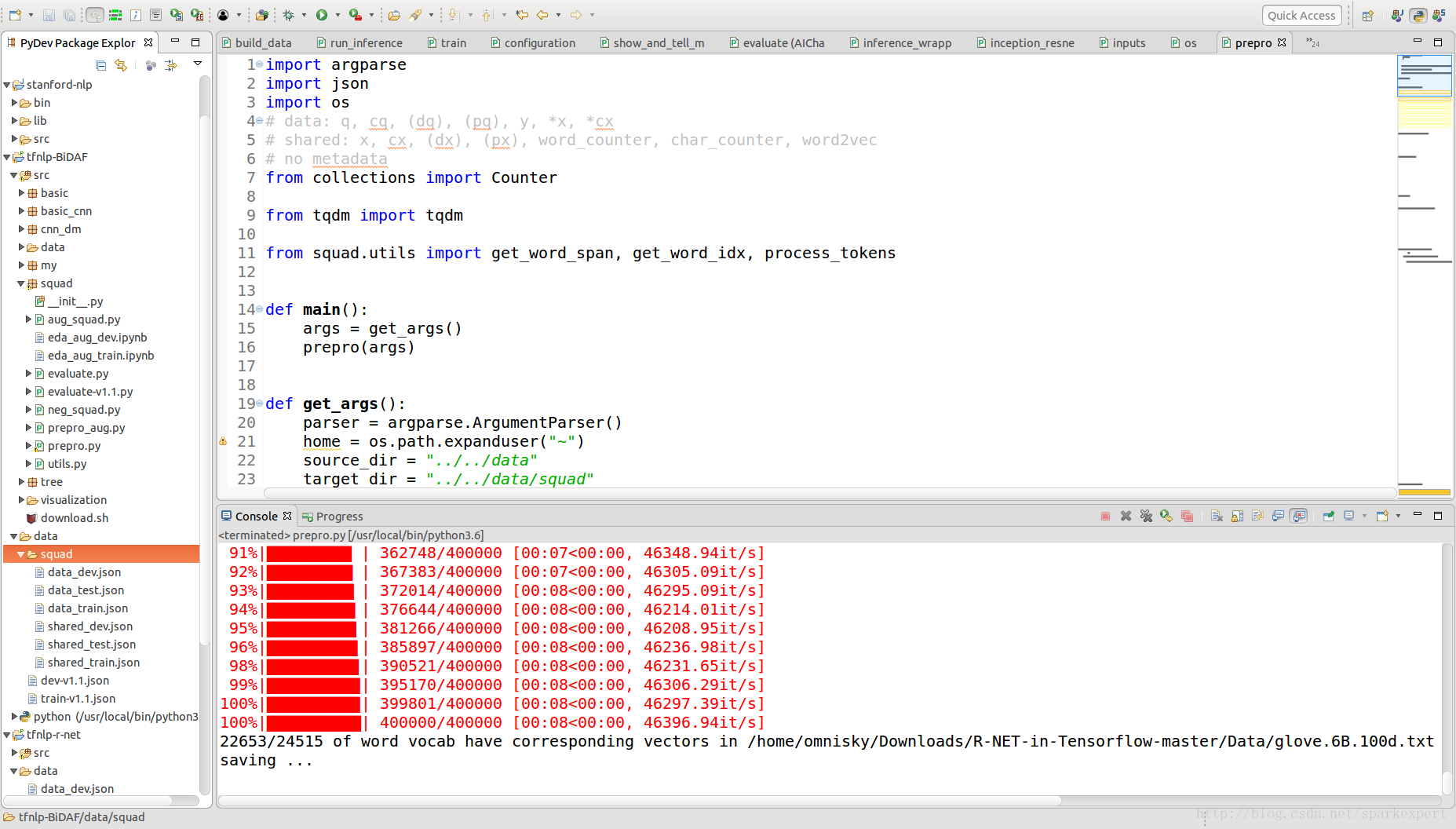Switch to the Java perspective icon
Image resolution: width=1456 pixels, height=829 pixels.
1397,15
